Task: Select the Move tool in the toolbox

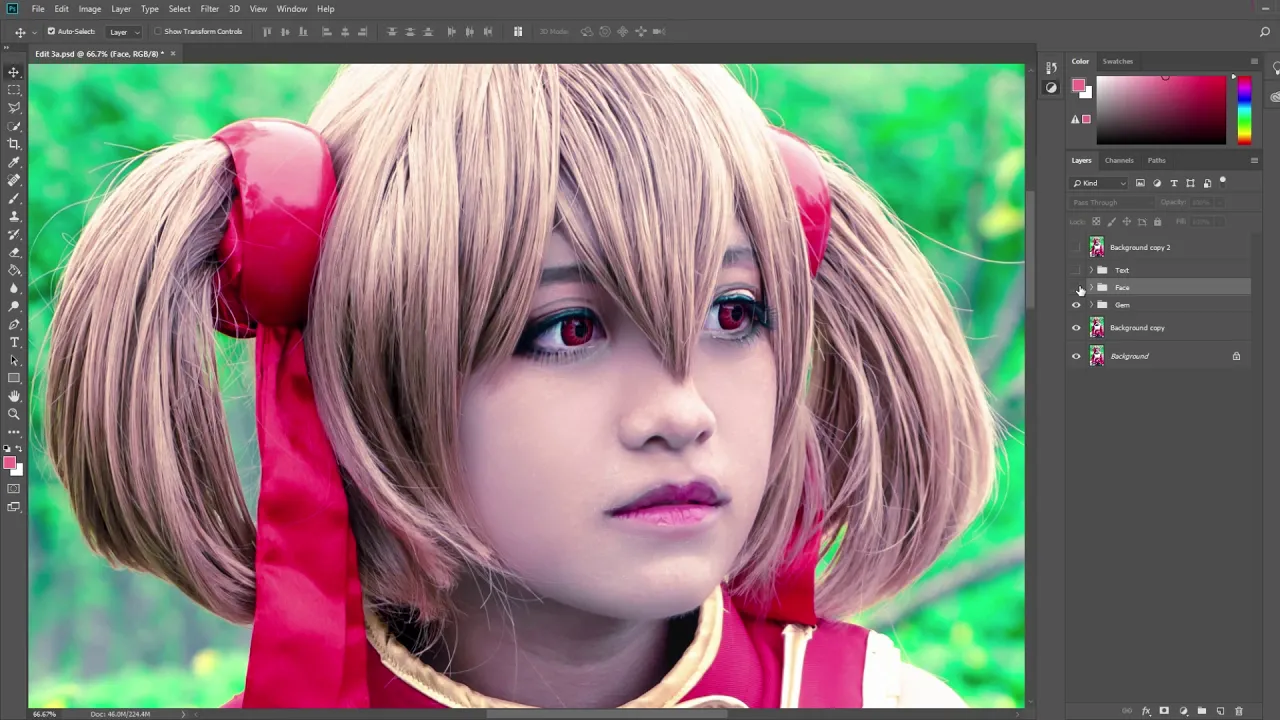Action: [14, 72]
